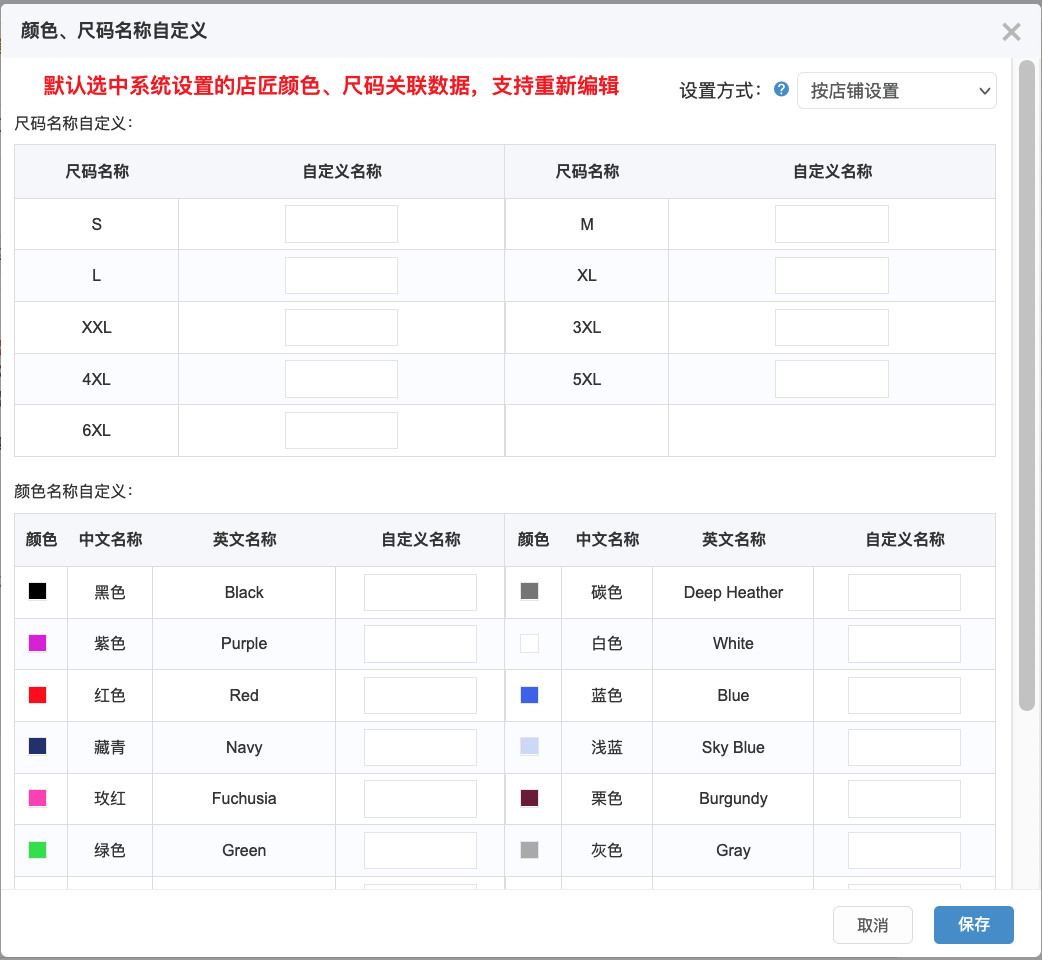1042x960 pixels.
Task: Click the white color swatch
Action: (x=529, y=642)
